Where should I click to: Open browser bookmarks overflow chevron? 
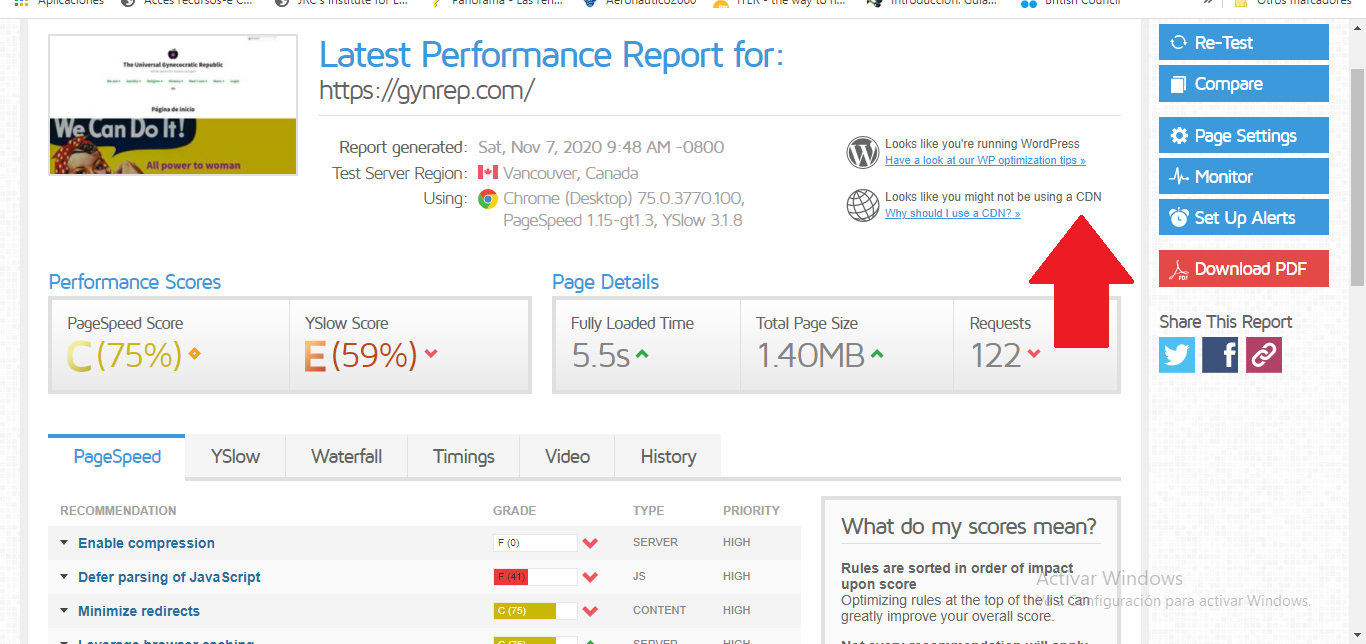click(x=1209, y=3)
